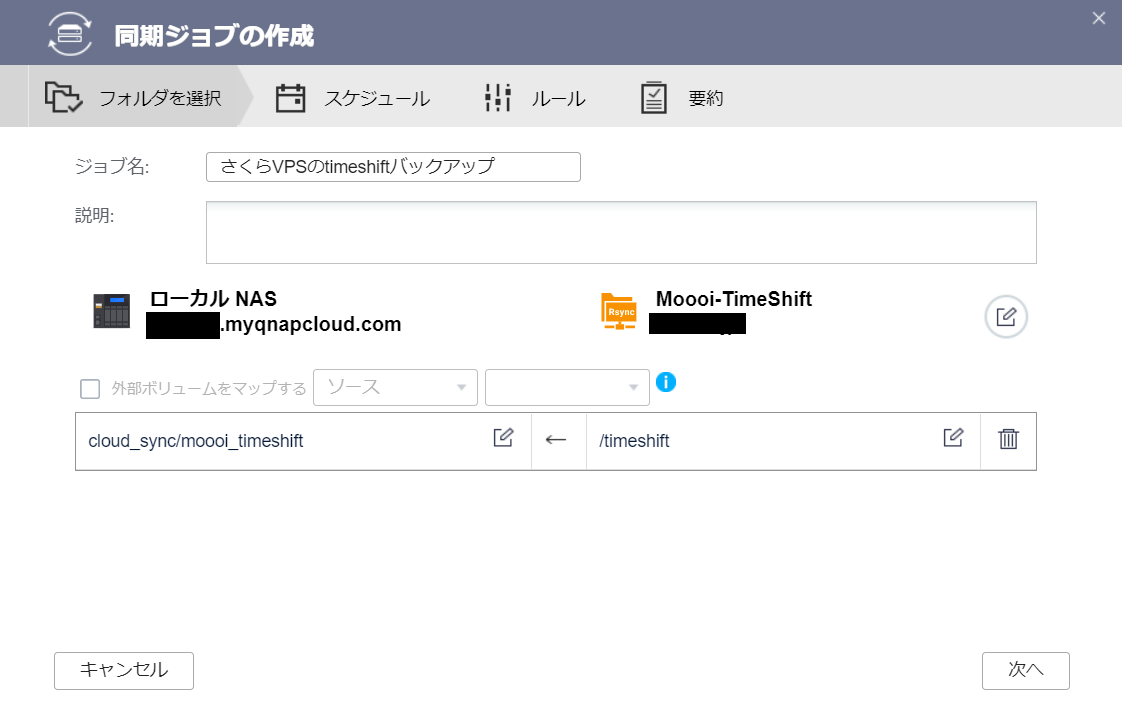Open the 要約 step tab
Image resolution: width=1122 pixels, height=707 pixels.
pos(682,98)
